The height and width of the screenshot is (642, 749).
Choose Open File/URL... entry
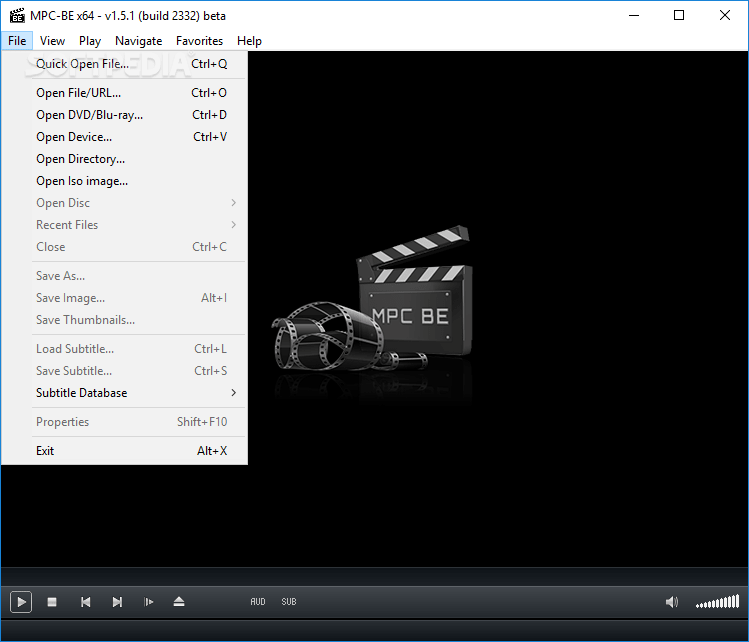124,93
